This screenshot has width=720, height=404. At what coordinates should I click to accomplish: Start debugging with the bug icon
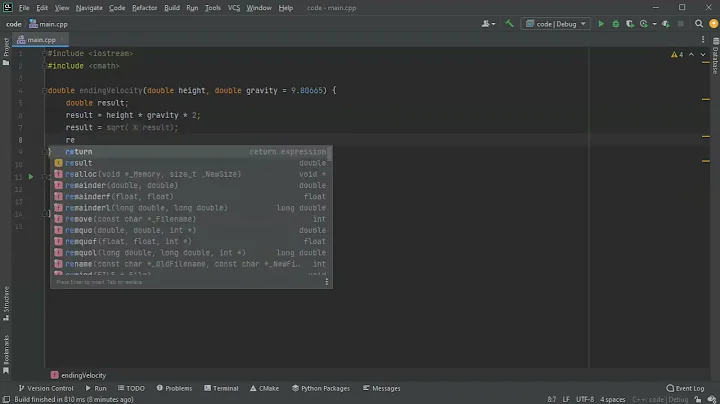coord(616,24)
